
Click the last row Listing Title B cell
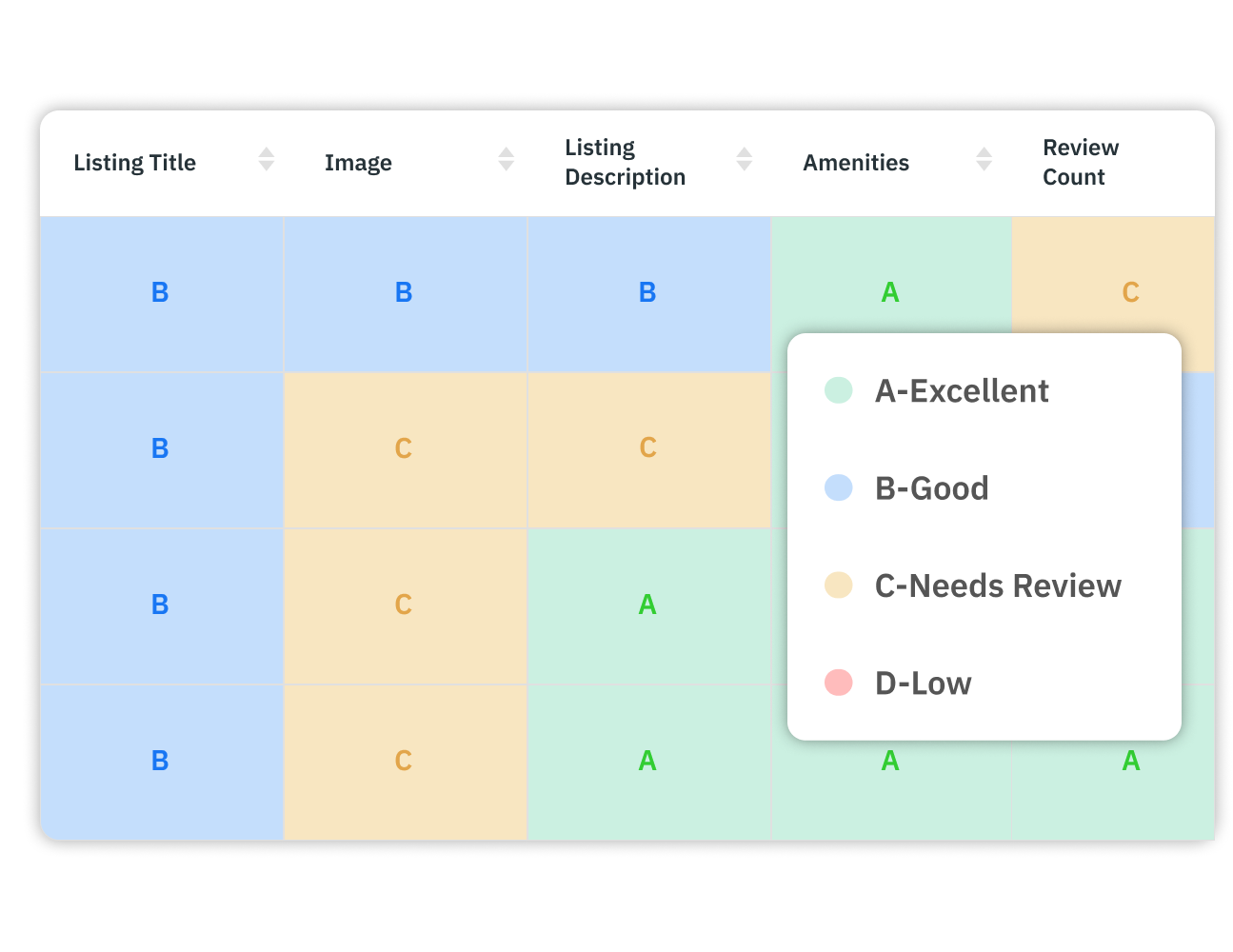click(x=162, y=763)
